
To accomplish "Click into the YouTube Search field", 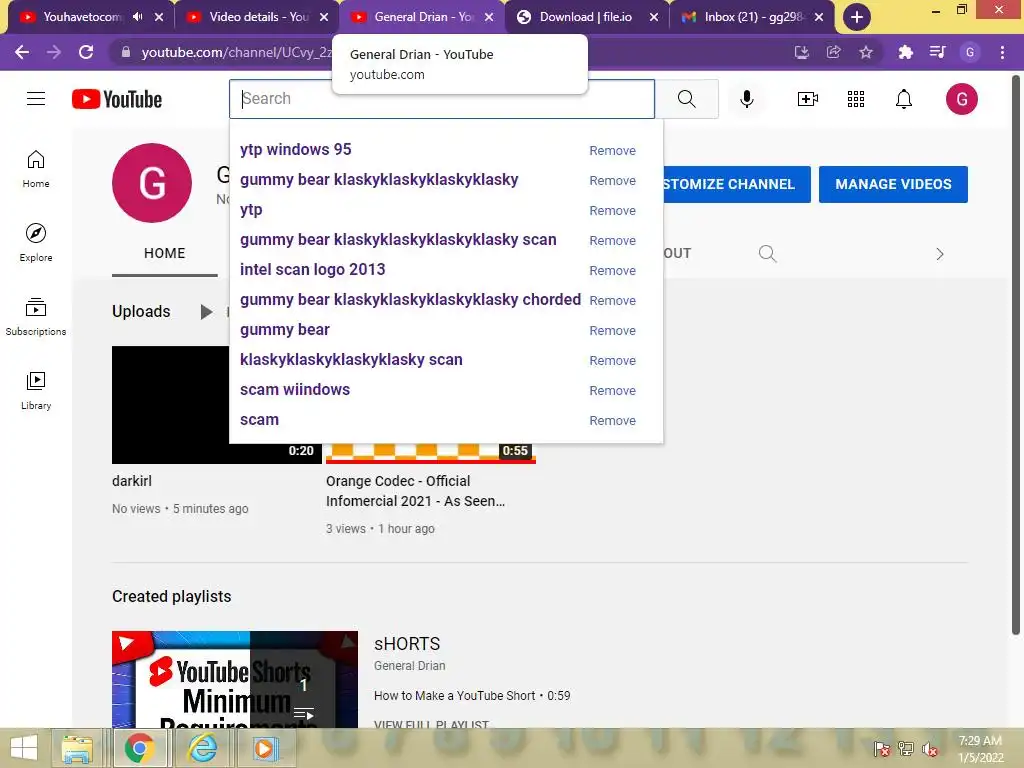I will pos(441,99).
